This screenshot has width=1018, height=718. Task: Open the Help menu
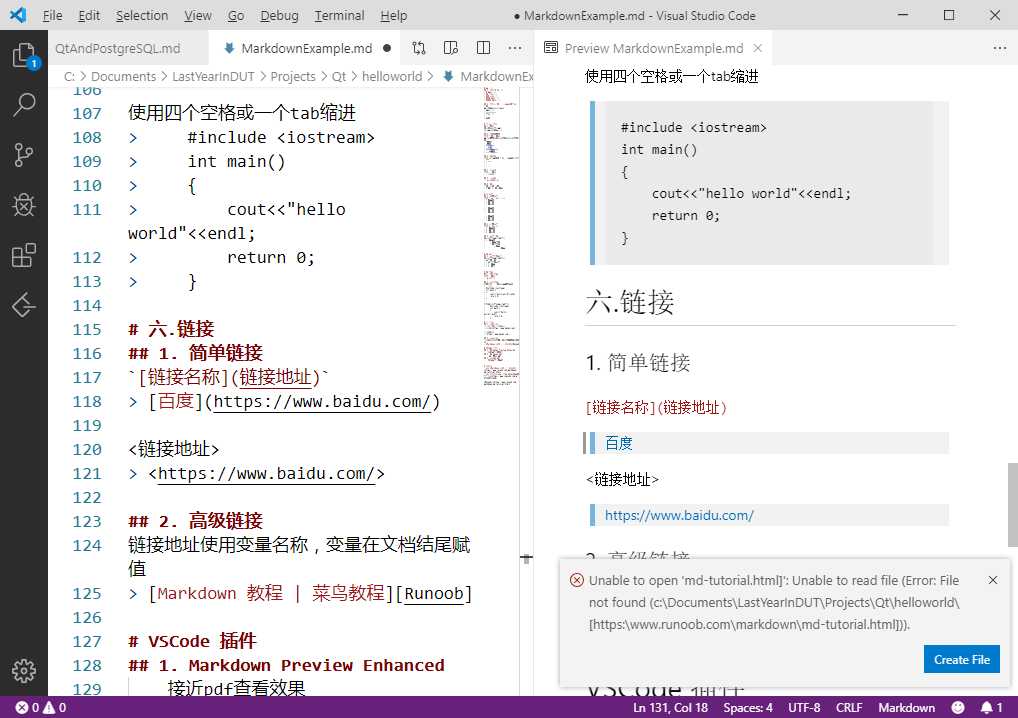coord(393,16)
